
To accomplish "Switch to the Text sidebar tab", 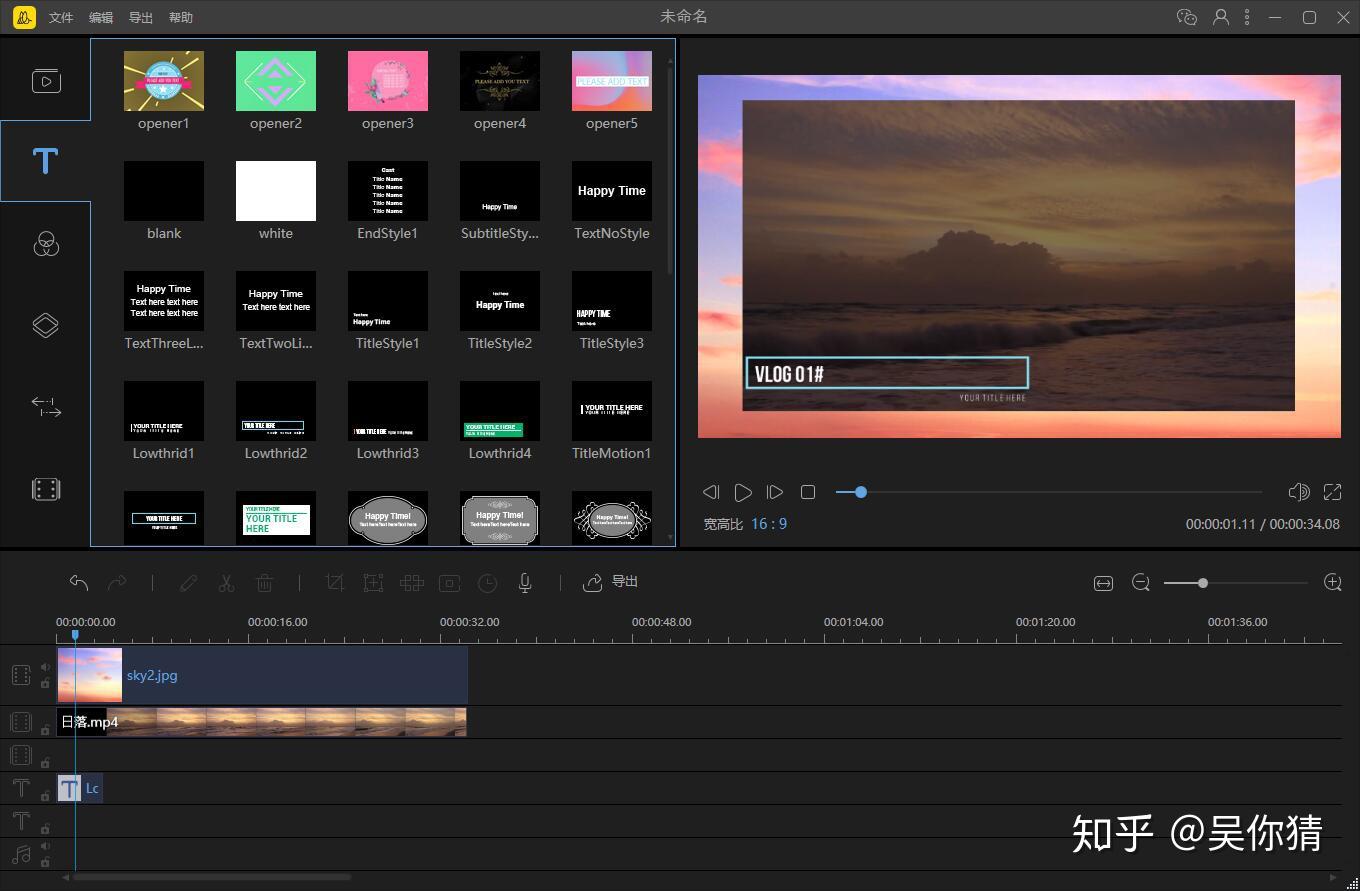I will (x=46, y=161).
